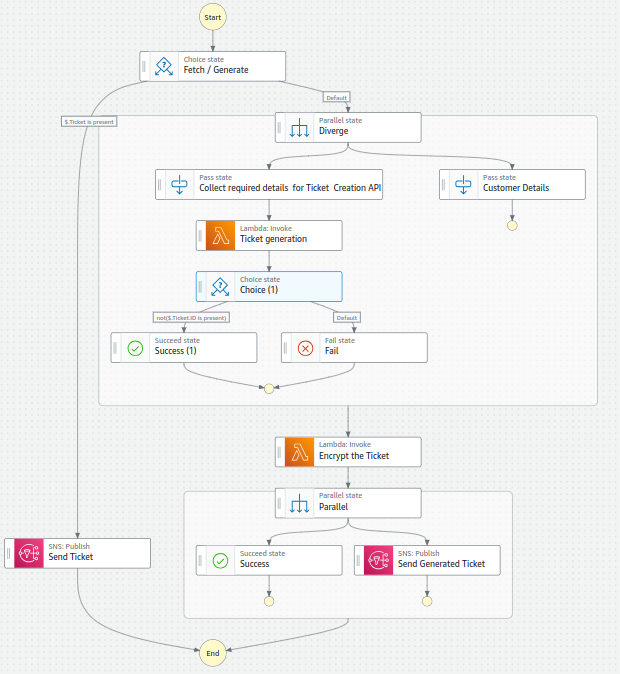This screenshot has height=674, width=620.
Task: Click the Start node circle
Action: pos(212,17)
